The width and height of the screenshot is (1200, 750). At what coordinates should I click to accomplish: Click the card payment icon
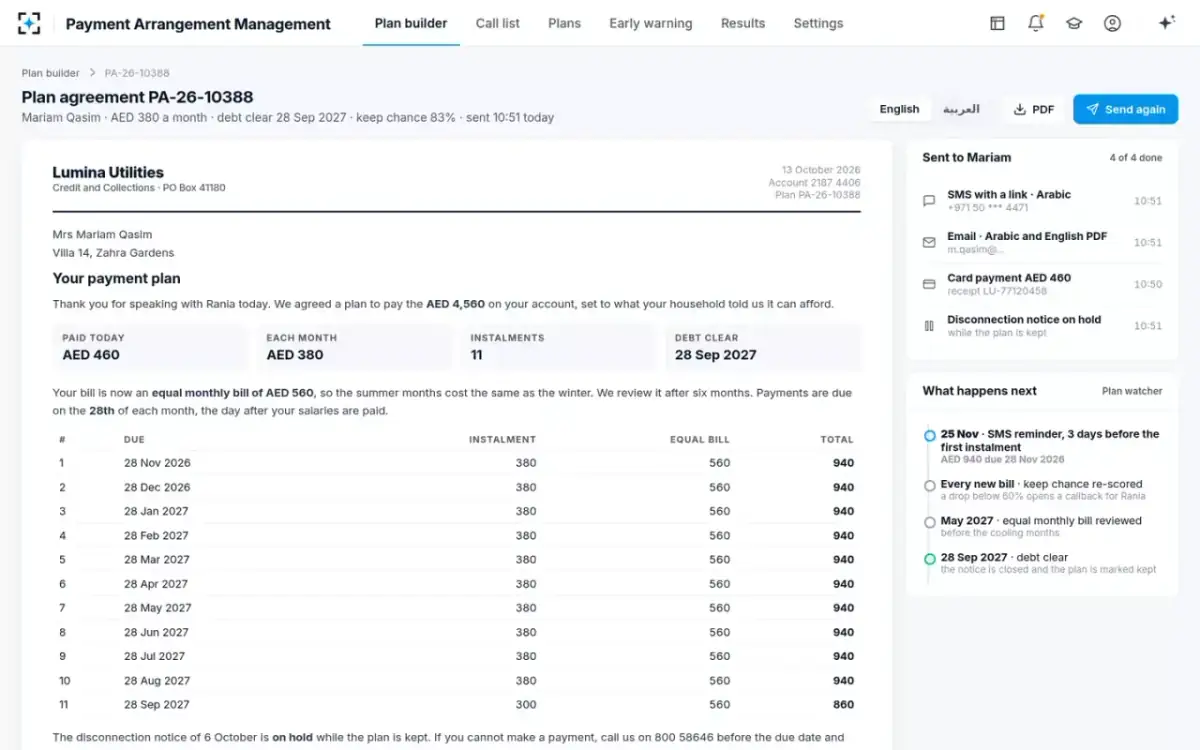point(929,284)
